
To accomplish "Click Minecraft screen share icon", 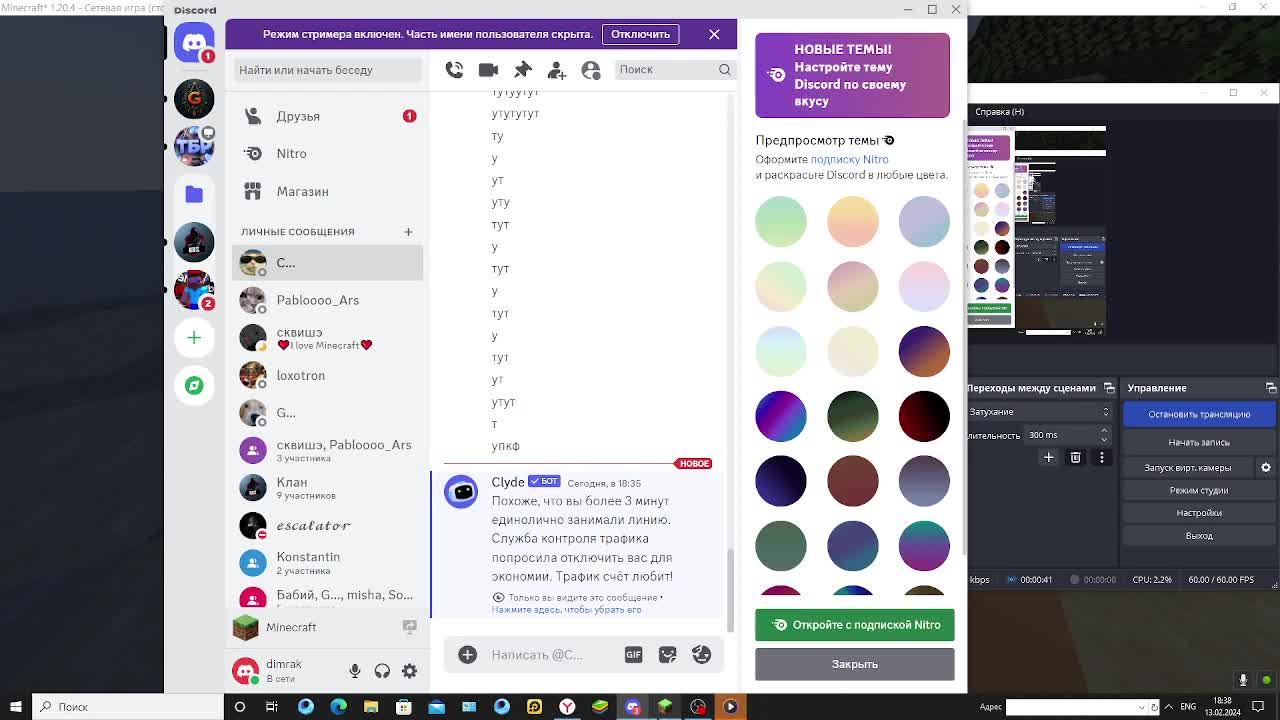I will point(410,627).
